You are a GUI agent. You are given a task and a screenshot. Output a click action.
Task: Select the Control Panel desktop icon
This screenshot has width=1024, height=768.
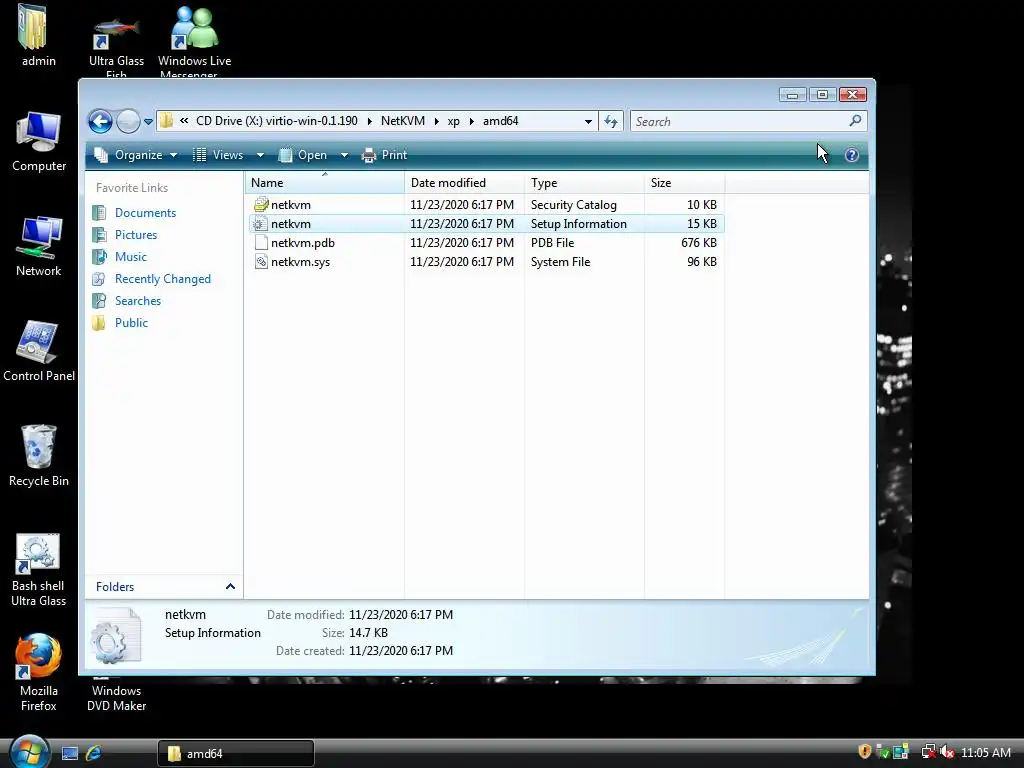click(39, 351)
